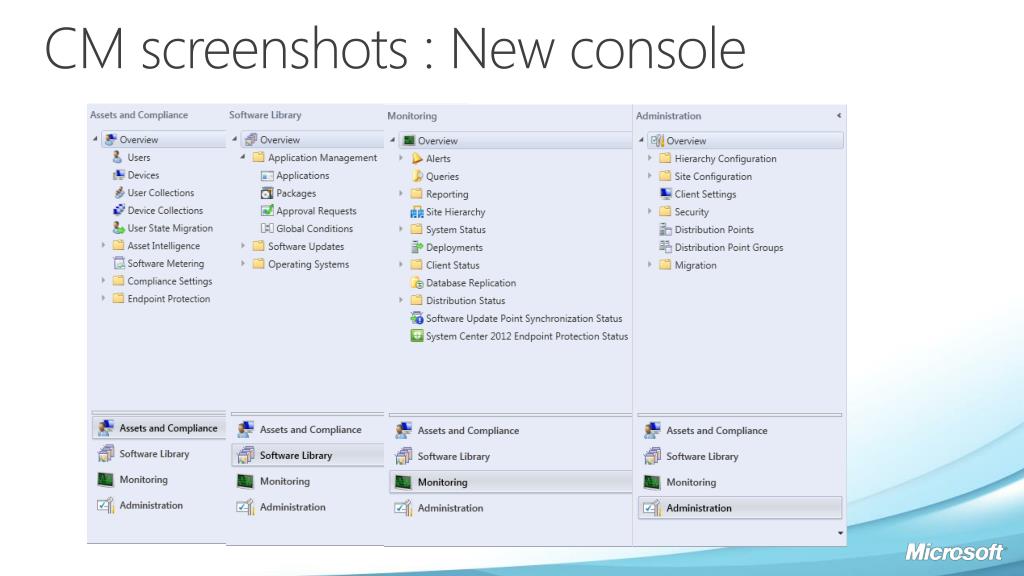The height and width of the screenshot is (576, 1024).
Task: Collapse the Administration navigation pane arrow
Action: tap(839, 116)
